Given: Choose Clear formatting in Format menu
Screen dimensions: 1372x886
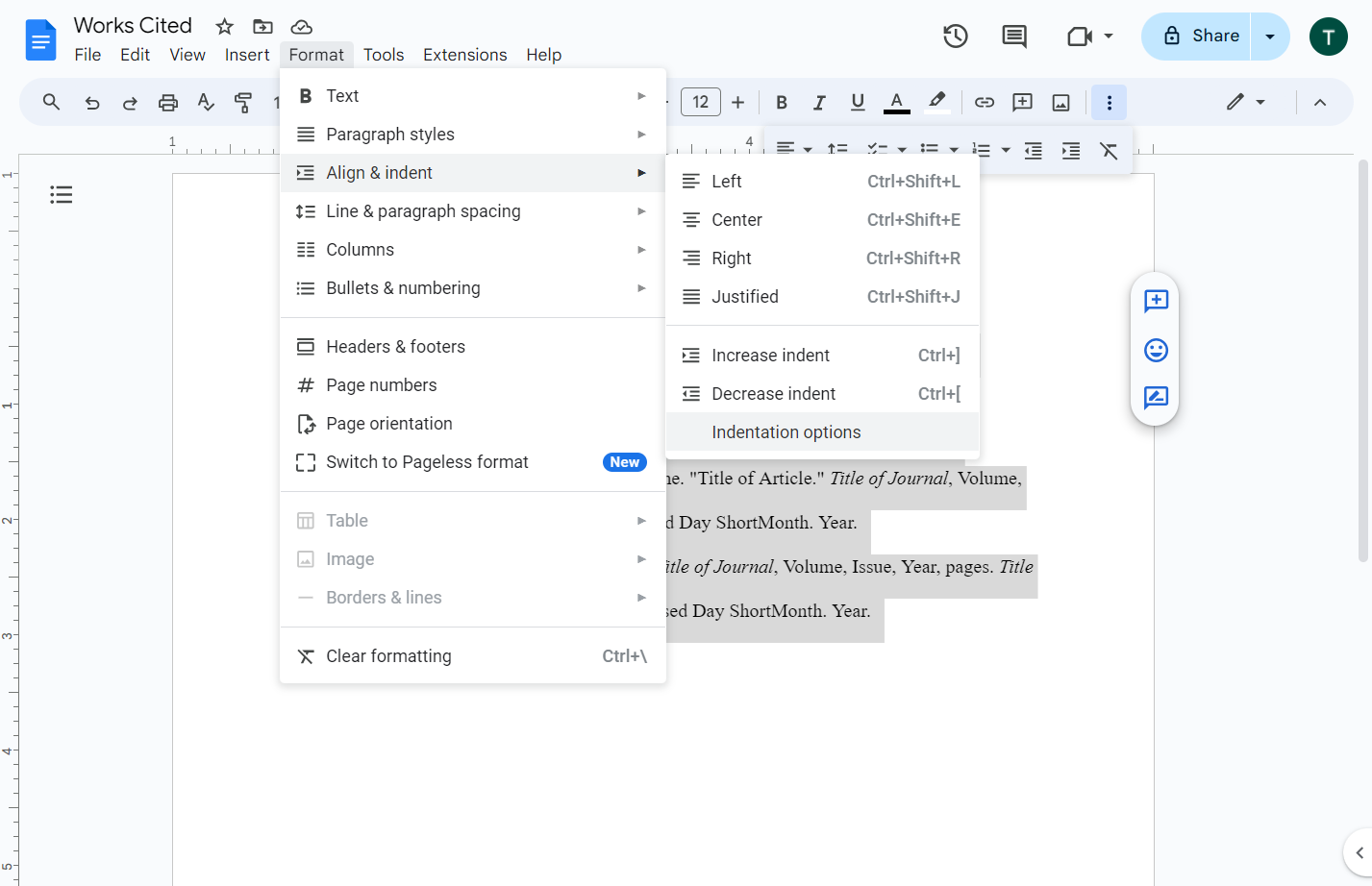Looking at the screenshot, I should (472, 656).
